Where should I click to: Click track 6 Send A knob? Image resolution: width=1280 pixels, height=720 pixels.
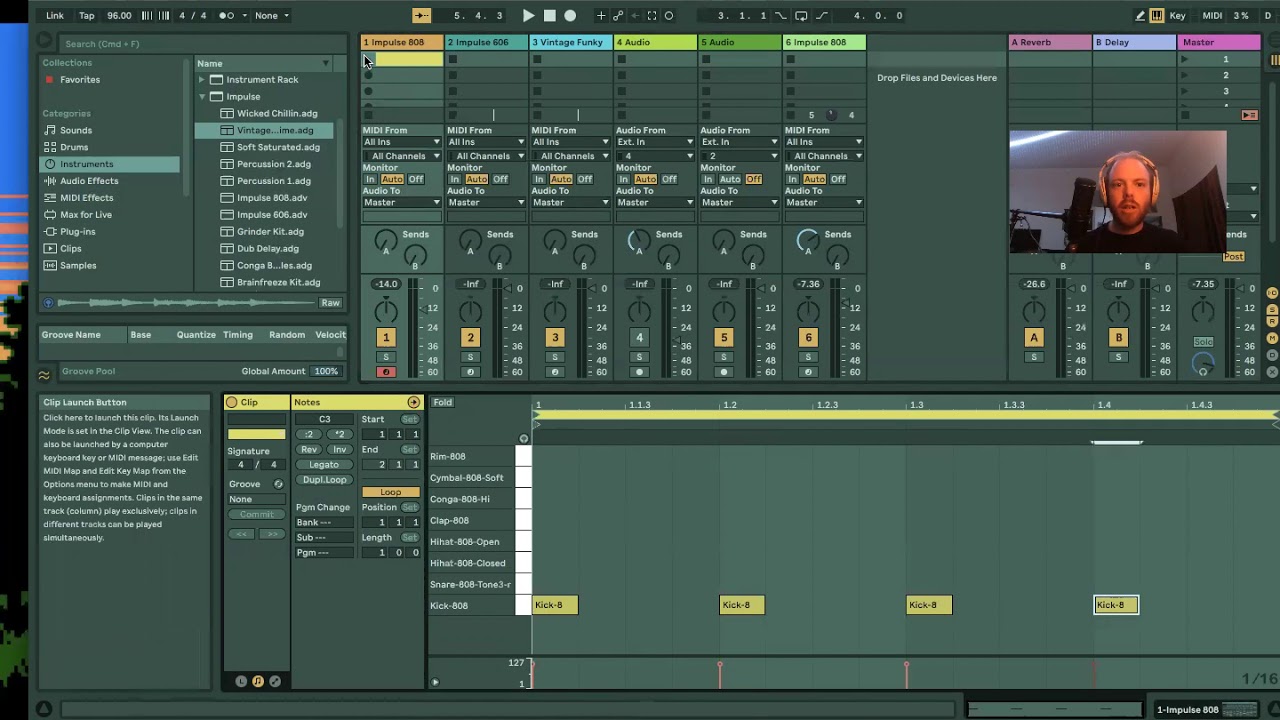tap(807, 241)
